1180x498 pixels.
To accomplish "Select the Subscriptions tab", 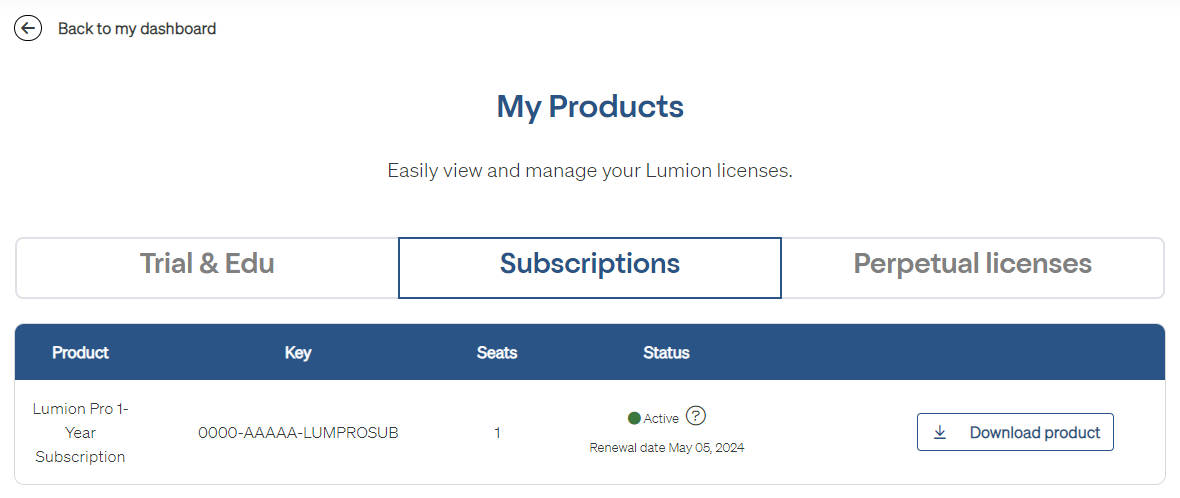I will point(590,264).
